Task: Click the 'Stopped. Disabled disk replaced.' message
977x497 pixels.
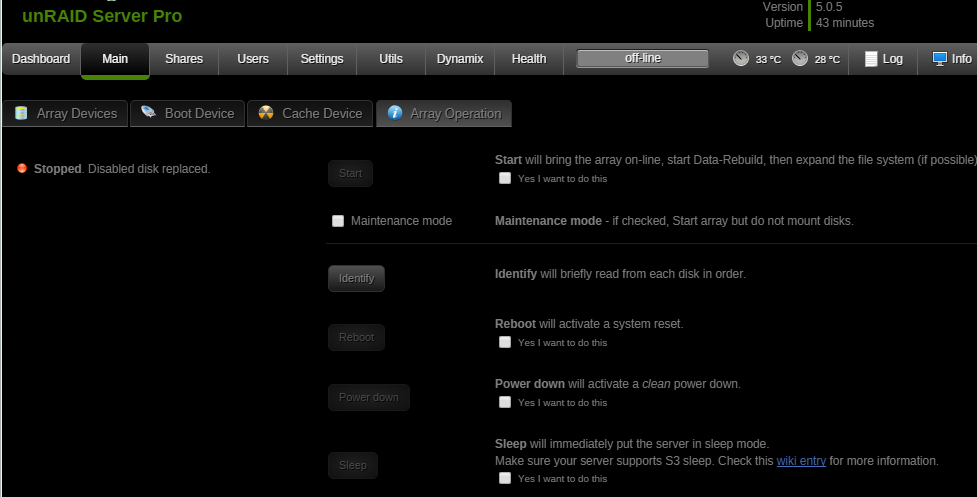Action: click(122, 169)
